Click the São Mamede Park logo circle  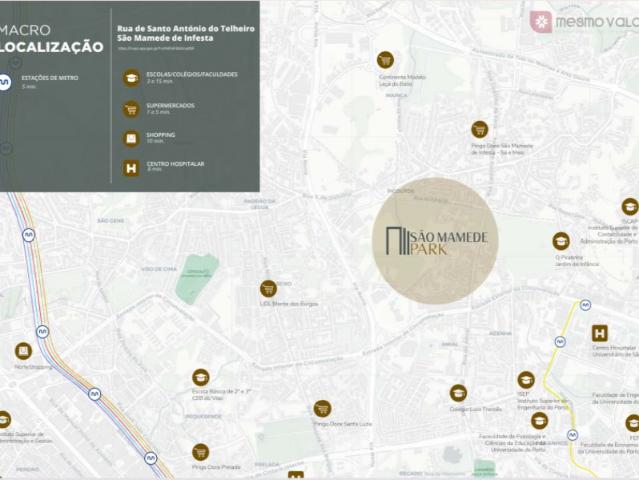tap(435, 241)
